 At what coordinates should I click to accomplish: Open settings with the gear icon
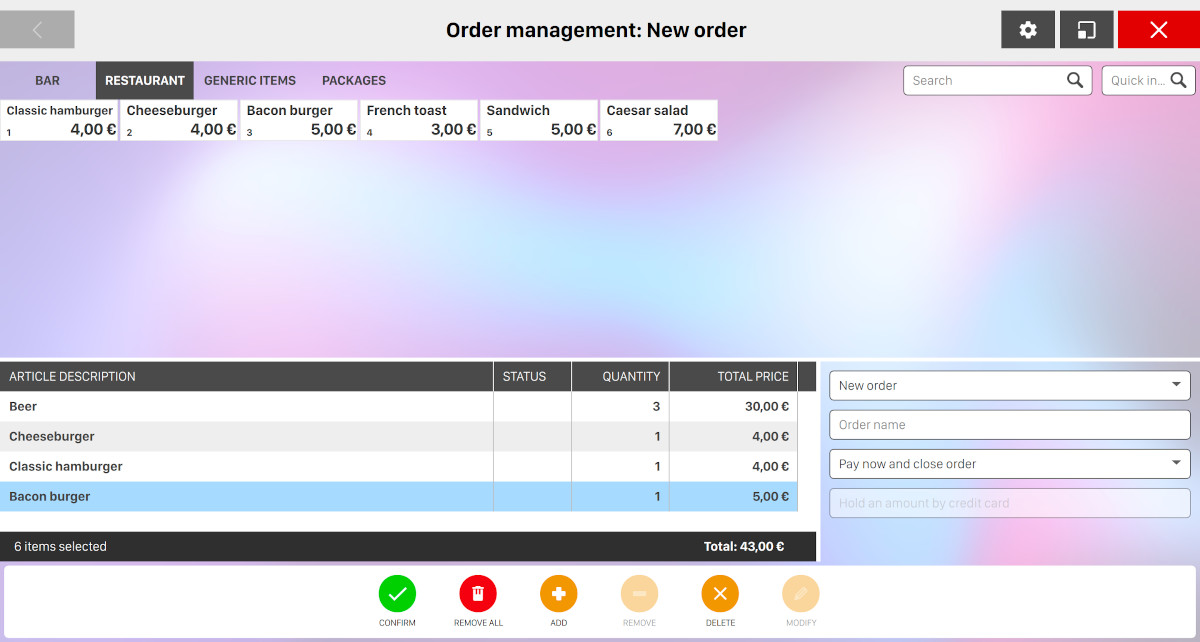(x=1028, y=30)
